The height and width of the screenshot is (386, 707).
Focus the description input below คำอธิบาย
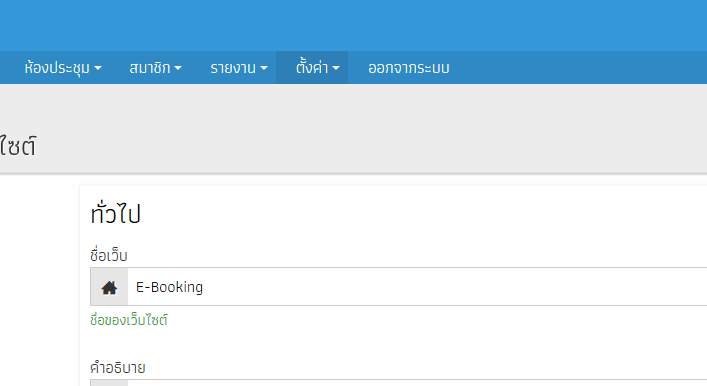coord(417,383)
